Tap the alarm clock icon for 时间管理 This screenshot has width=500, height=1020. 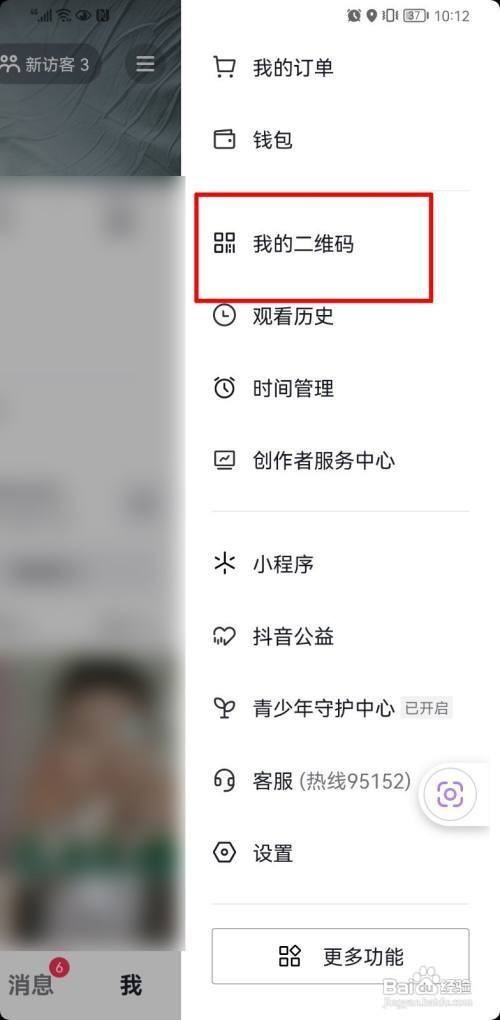point(224,388)
